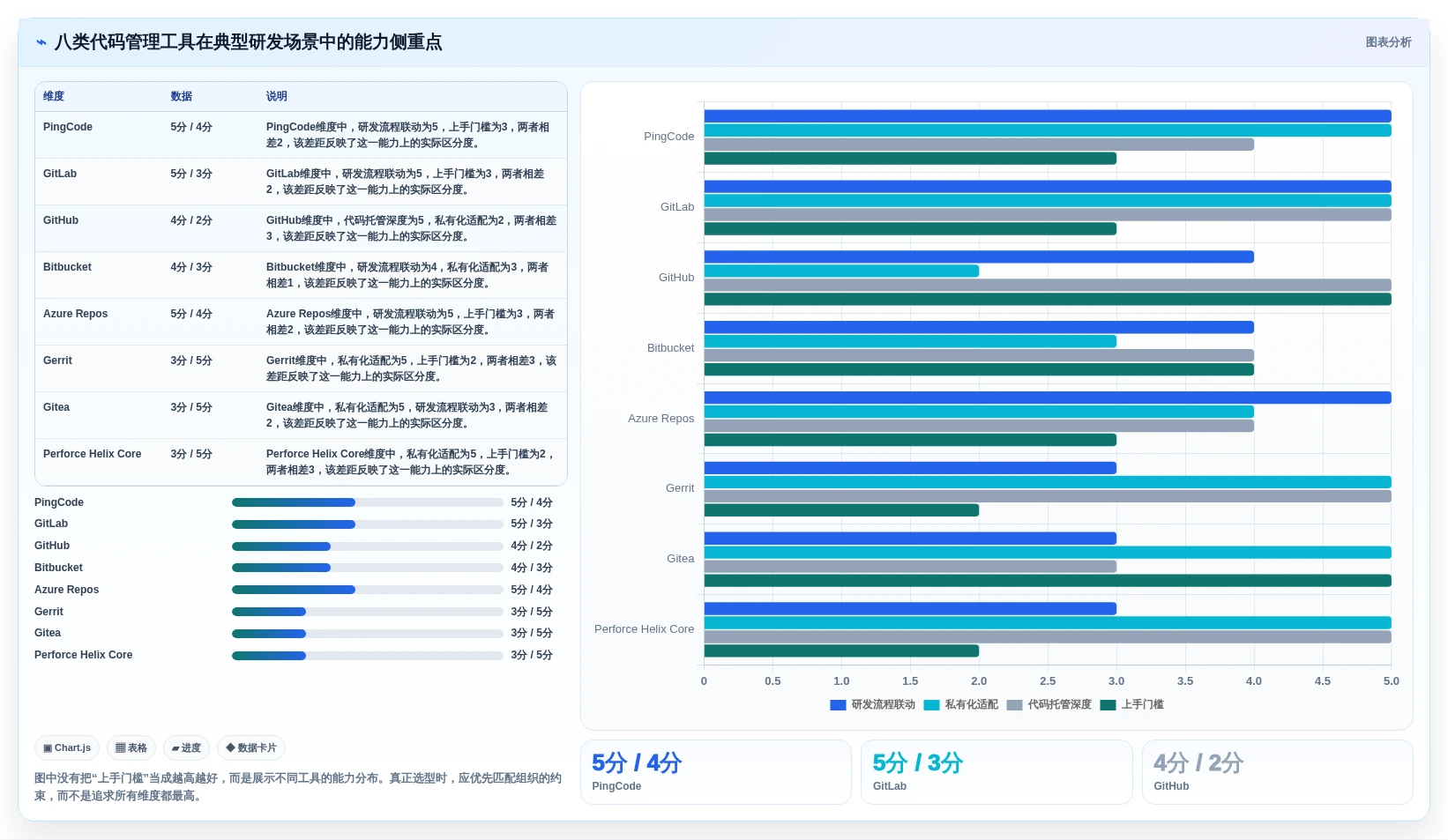This screenshot has width=1448, height=840.
Task: Click the GitHub progress bar
Action: tap(368, 546)
